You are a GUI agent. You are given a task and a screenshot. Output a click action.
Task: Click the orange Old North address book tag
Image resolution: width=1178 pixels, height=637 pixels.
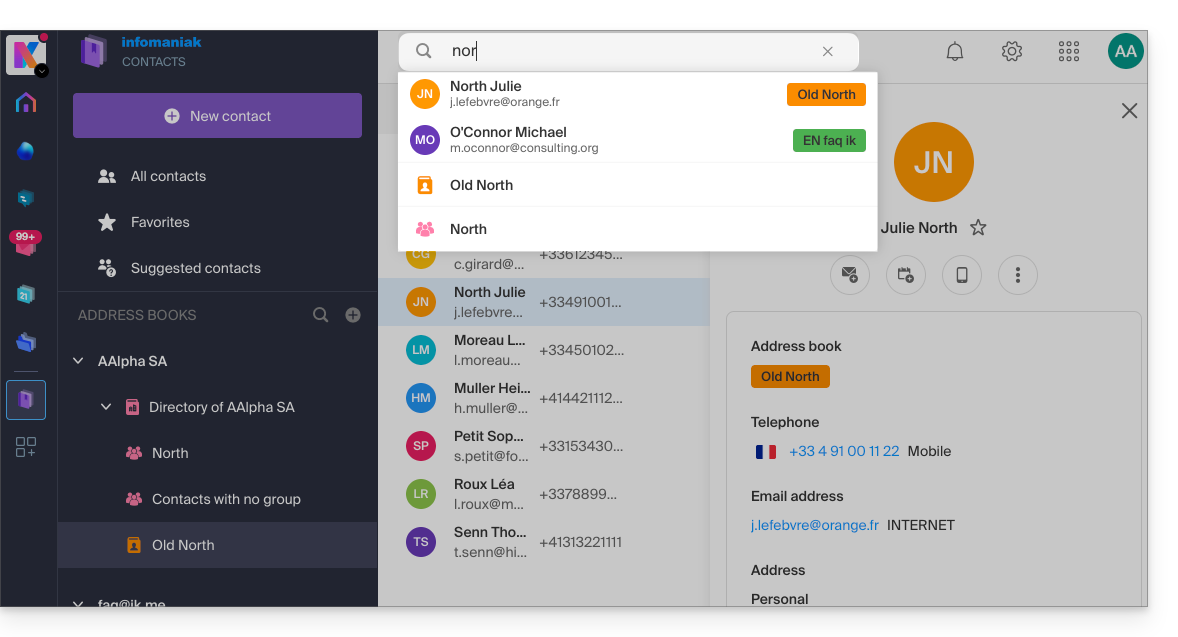790,377
